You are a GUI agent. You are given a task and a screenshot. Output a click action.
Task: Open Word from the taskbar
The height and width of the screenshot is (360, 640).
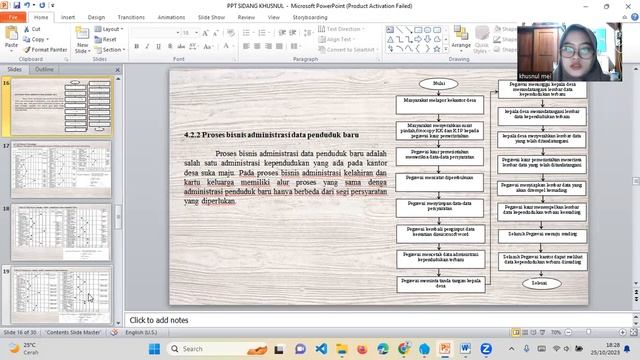[465, 349]
